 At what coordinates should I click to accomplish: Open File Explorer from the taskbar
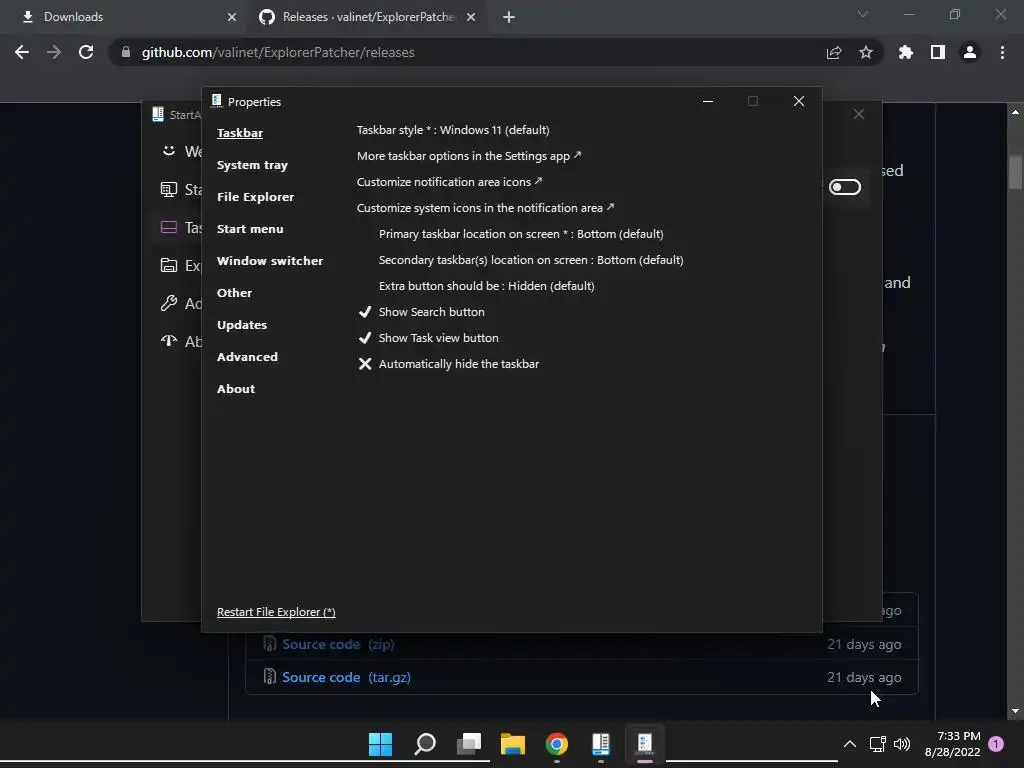[x=513, y=744]
